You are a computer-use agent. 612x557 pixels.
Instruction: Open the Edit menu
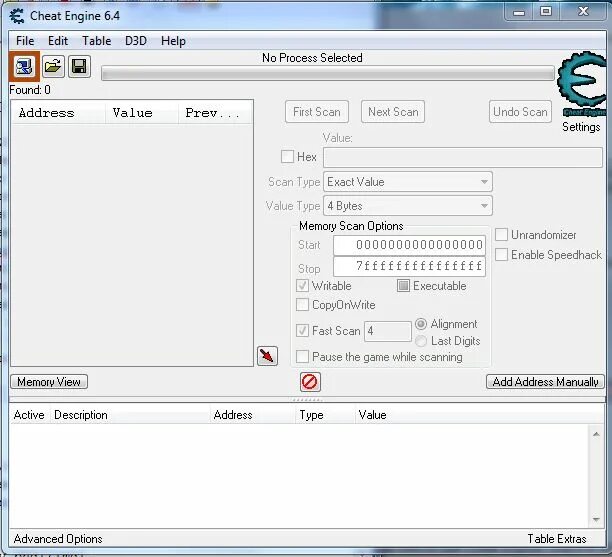pyautogui.click(x=58, y=41)
